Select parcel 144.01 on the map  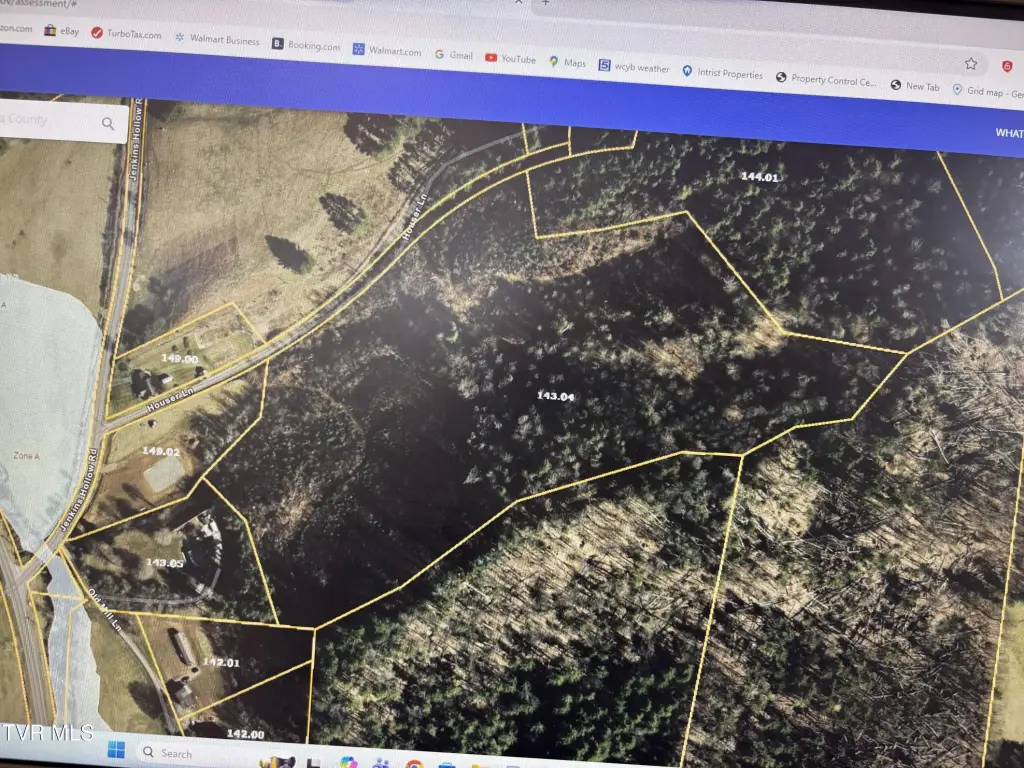[x=758, y=177]
